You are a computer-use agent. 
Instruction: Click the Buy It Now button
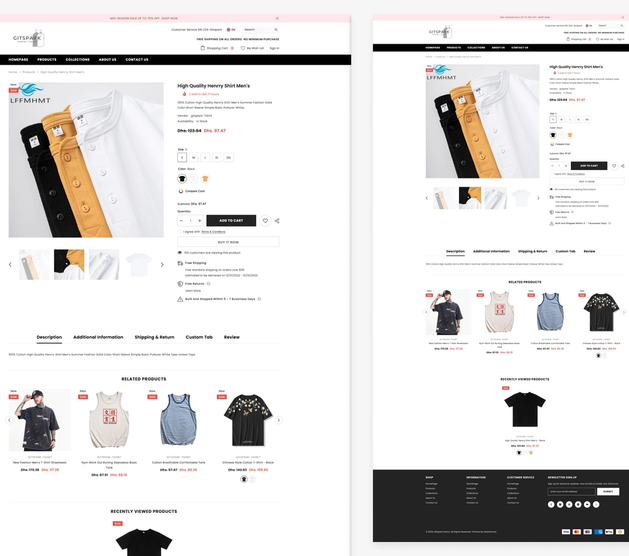(x=228, y=242)
